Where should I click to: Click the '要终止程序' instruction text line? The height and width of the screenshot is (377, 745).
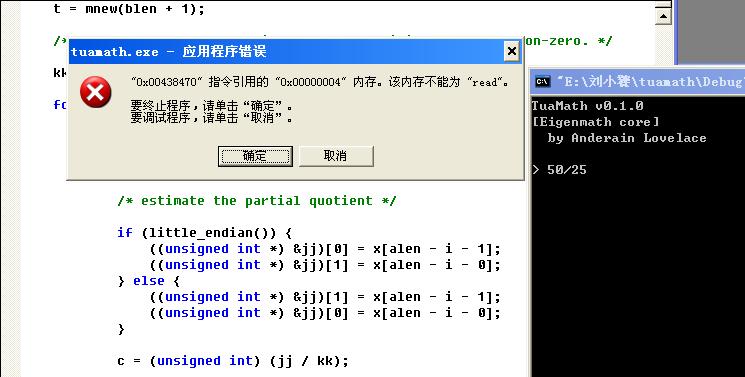(x=212, y=105)
